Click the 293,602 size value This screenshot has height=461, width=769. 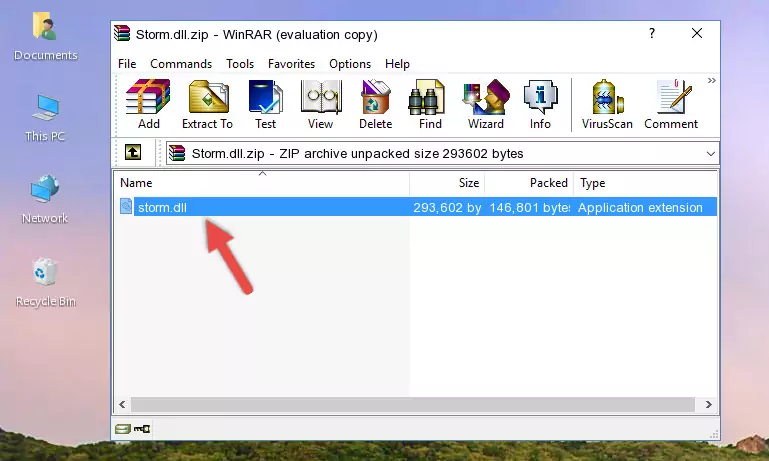447,207
